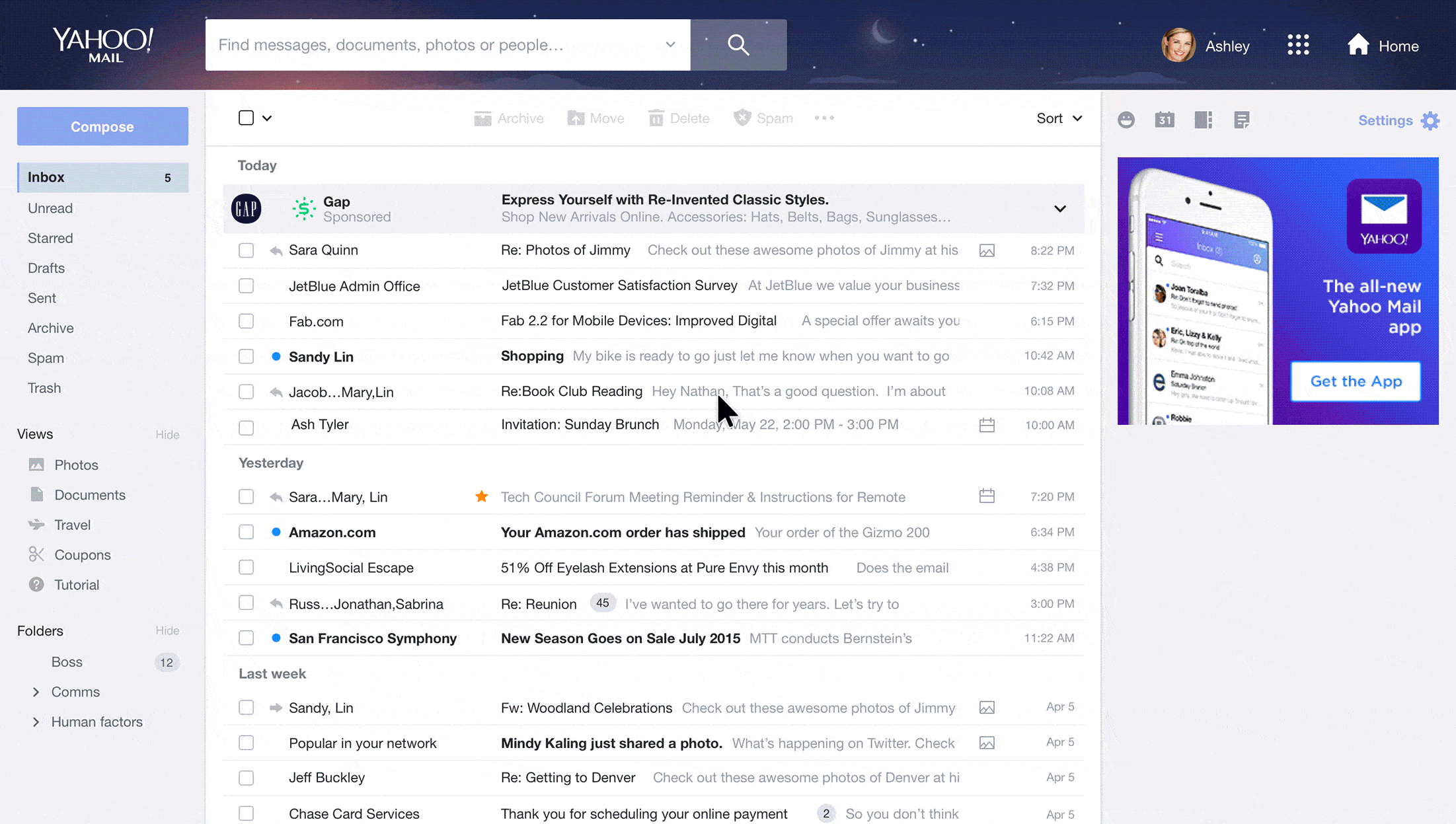This screenshot has height=824, width=1456.
Task: Open the Unread folder
Action: tap(50, 208)
